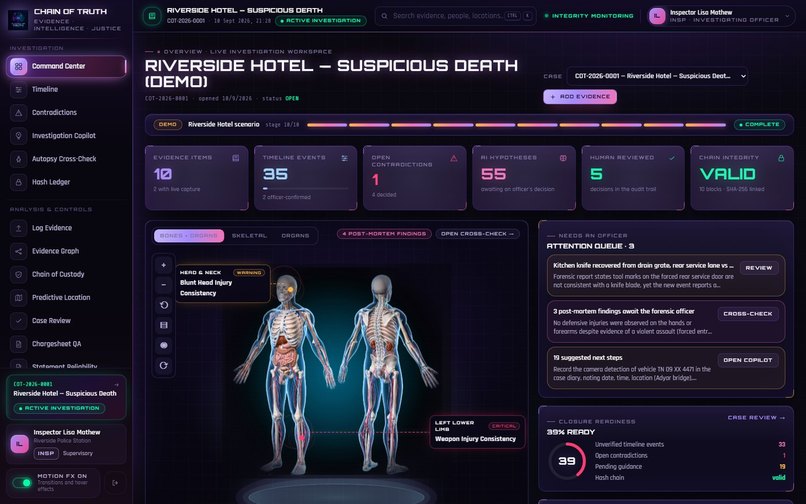806x504 pixels.
Task: Click Cross-Check for post-mortem findings
Action: 748,314
